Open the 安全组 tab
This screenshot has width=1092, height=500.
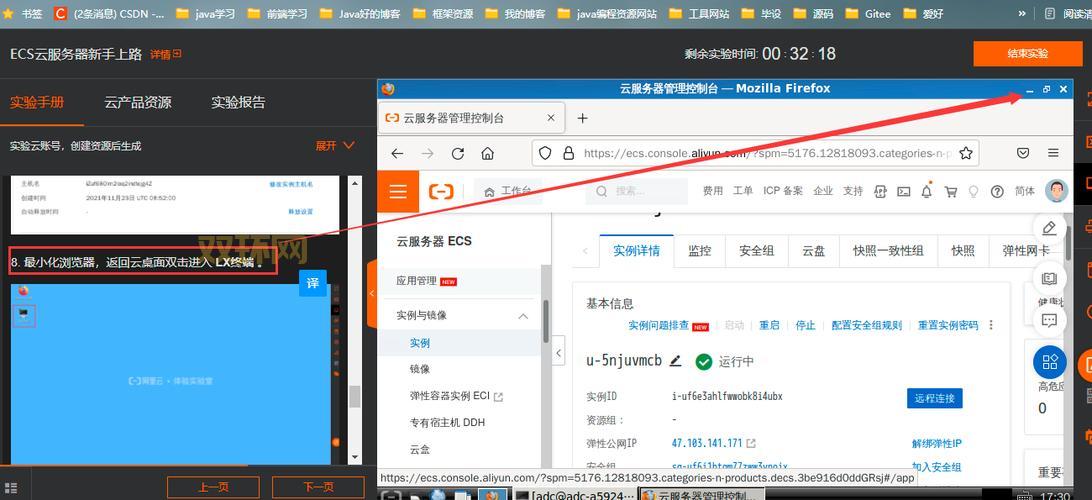coord(756,251)
